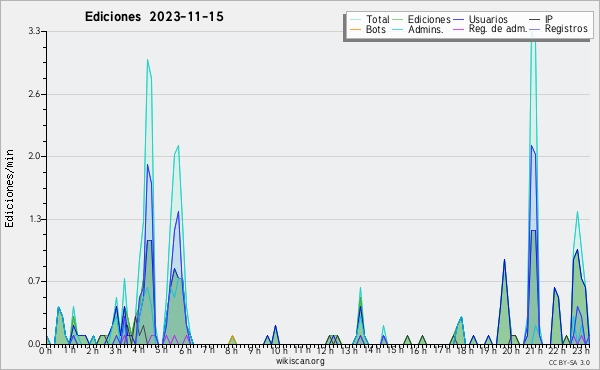Viewport: 600px width, 370px height.
Task: Click the '20 h' x-axis label
Action: [511, 350]
